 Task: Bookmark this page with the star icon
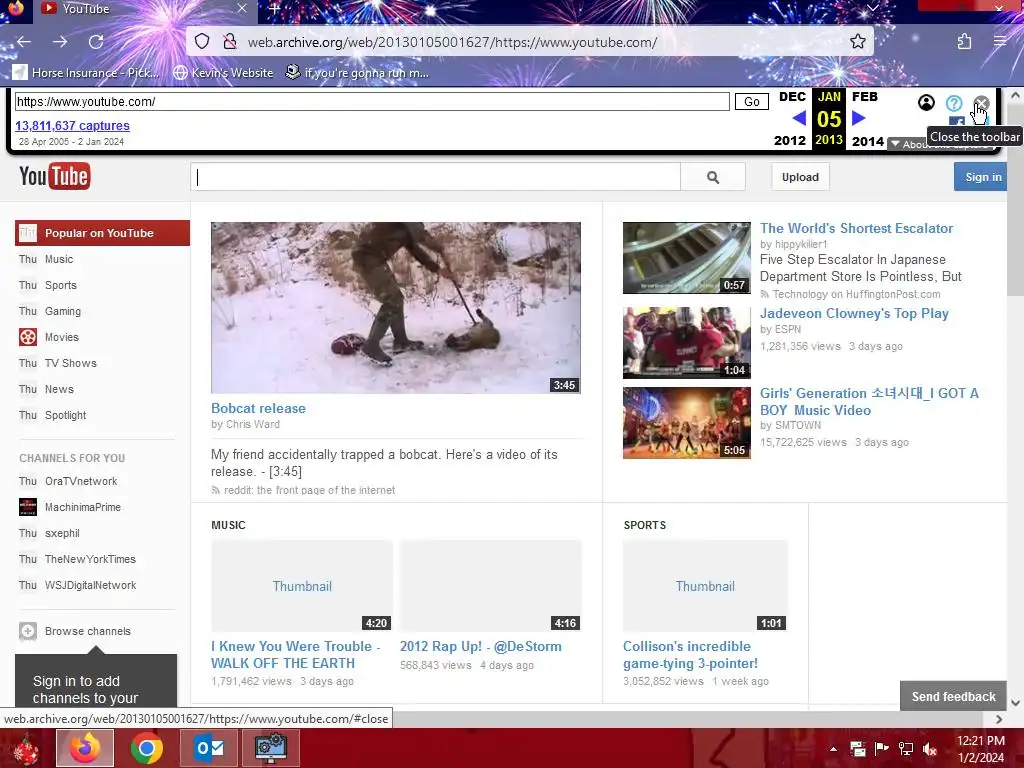857,42
